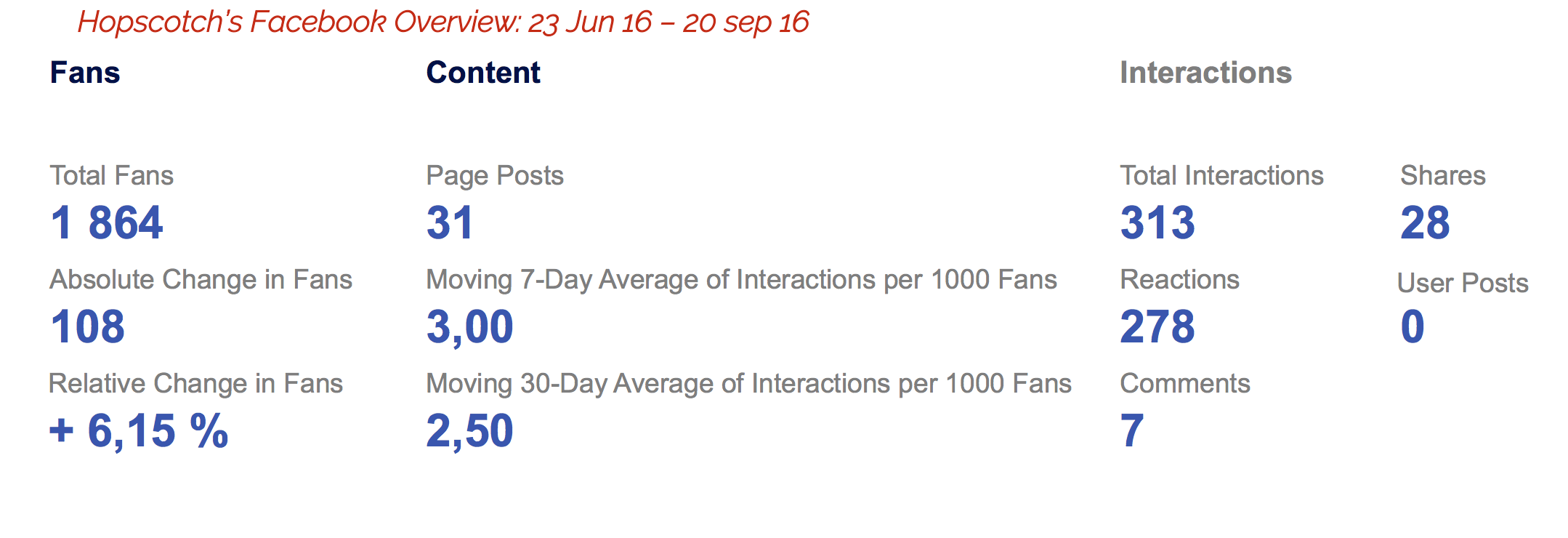1568x538 pixels.
Task: Select the 108 fan change value
Action: (x=87, y=326)
